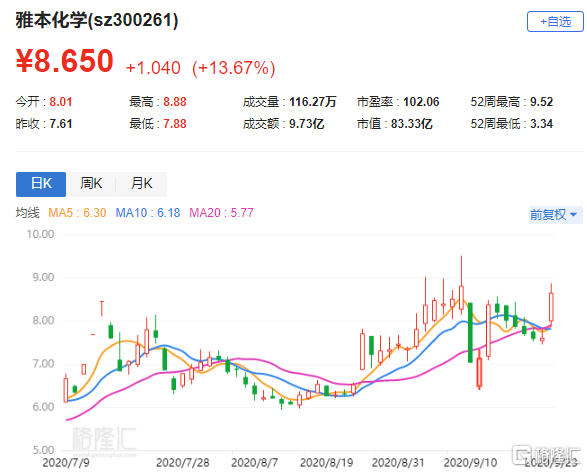This screenshot has height=472, width=587.
Task: Click the 6.00 y-axis price label
Action: coord(43,407)
